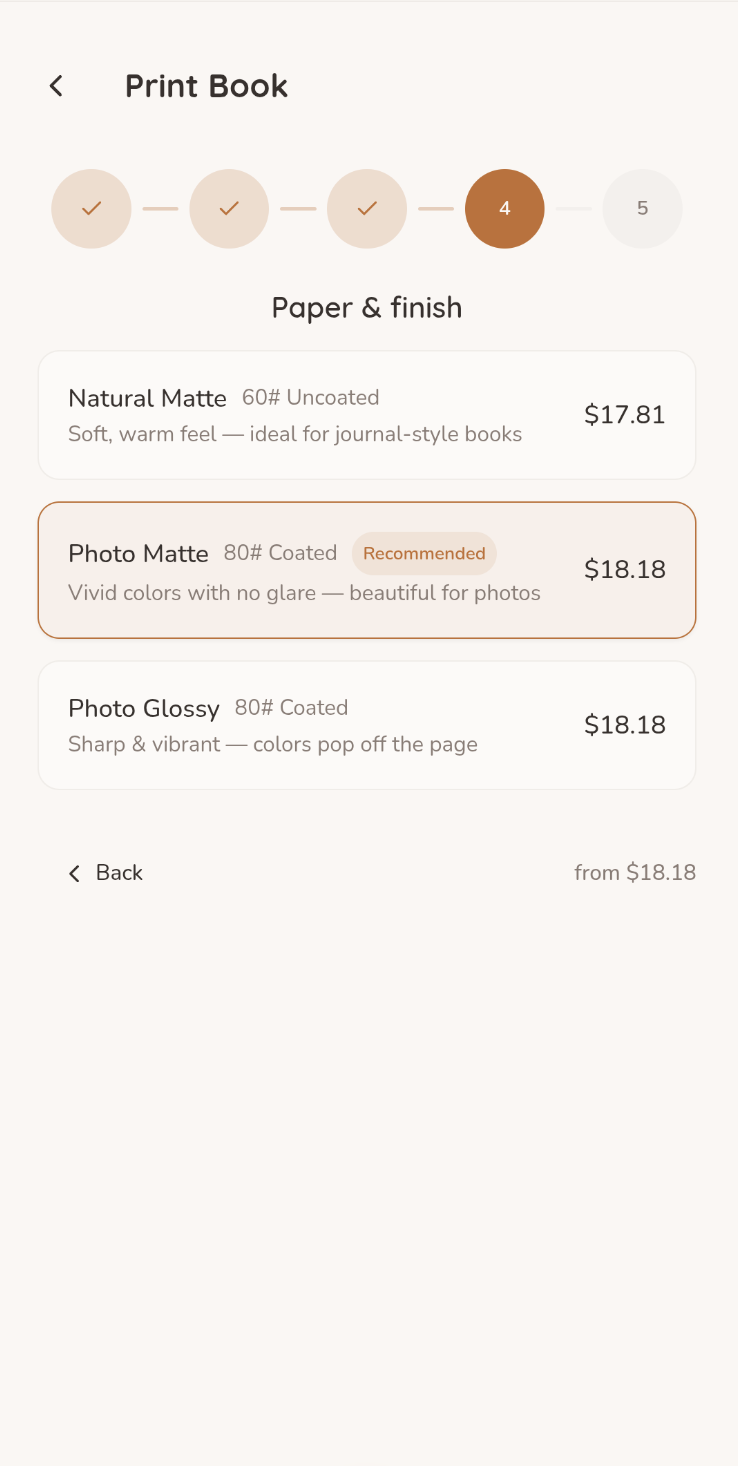Click the chevron icon next to Back
The height and width of the screenshot is (1466, 738).
click(74, 874)
